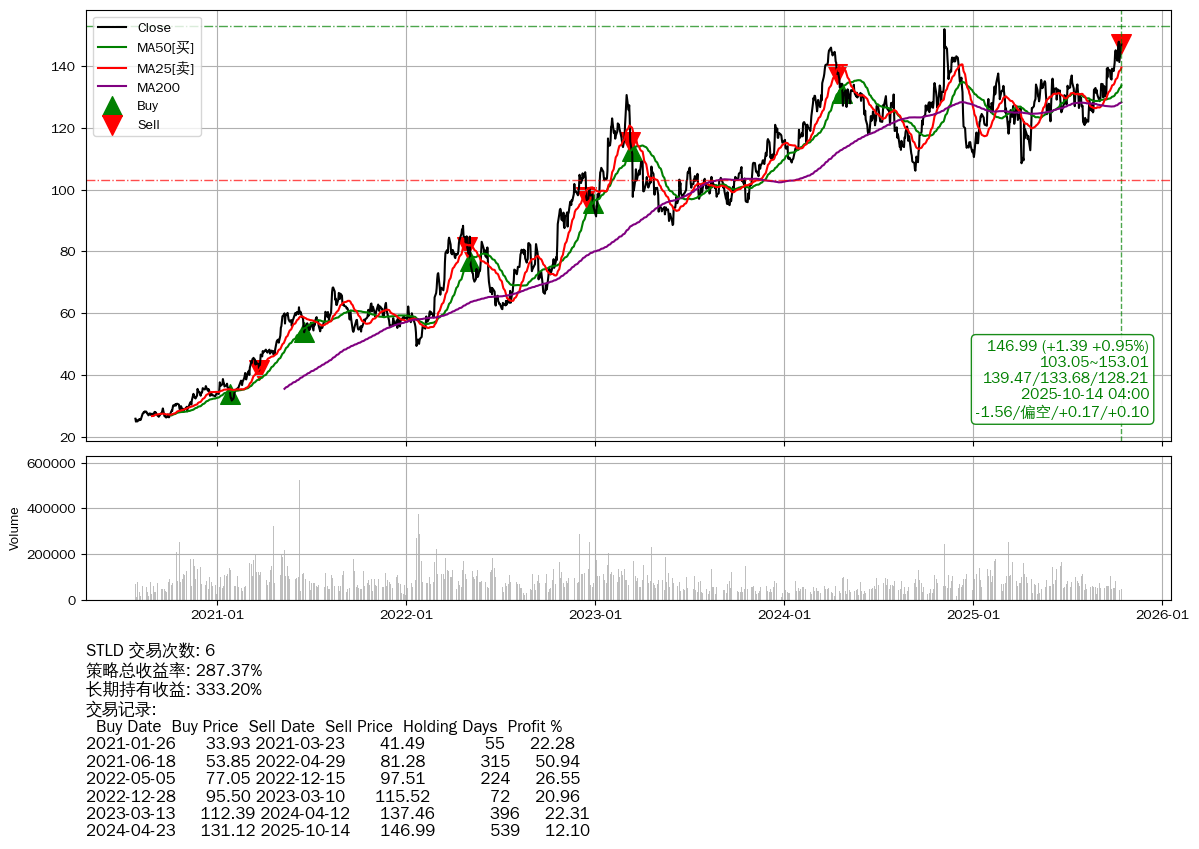Click the Sell marker from March 2021
Screen dimensions: 1199x849
click(259, 368)
